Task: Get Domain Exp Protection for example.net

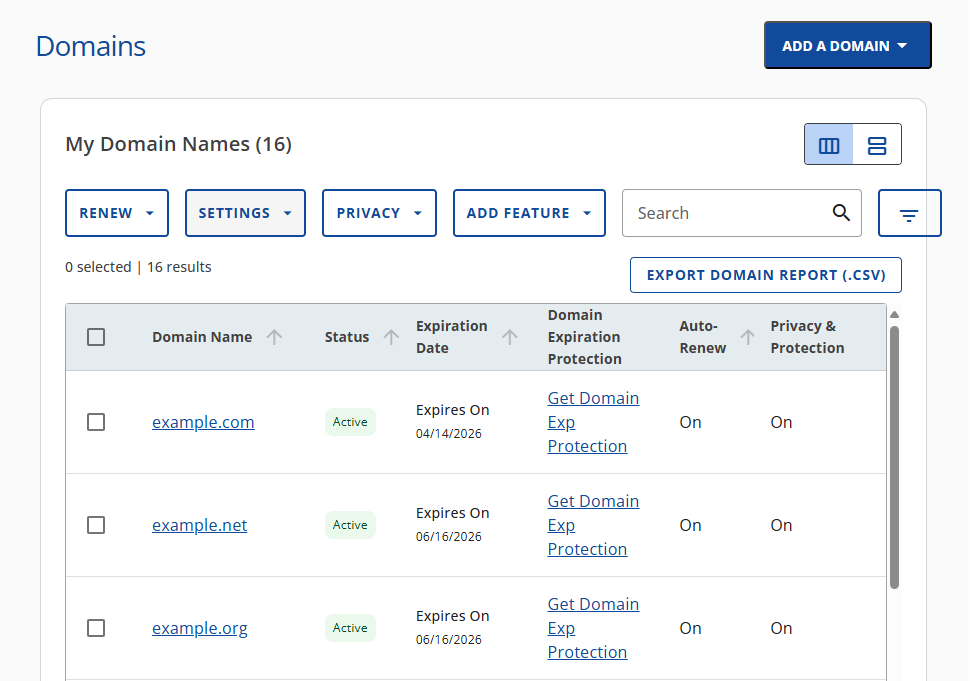Action: pyautogui.click(x=593, y=524)
